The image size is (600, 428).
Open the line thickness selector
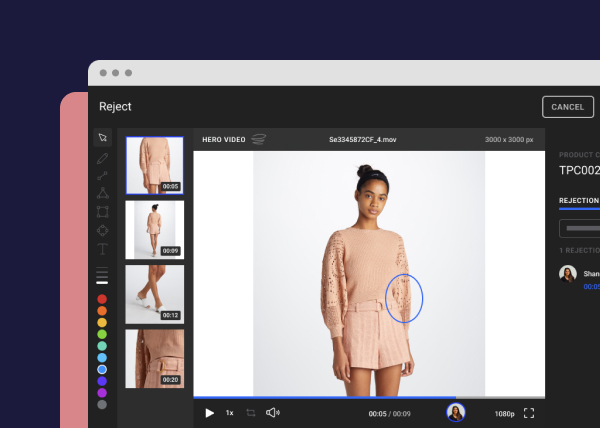pos(102,276)
